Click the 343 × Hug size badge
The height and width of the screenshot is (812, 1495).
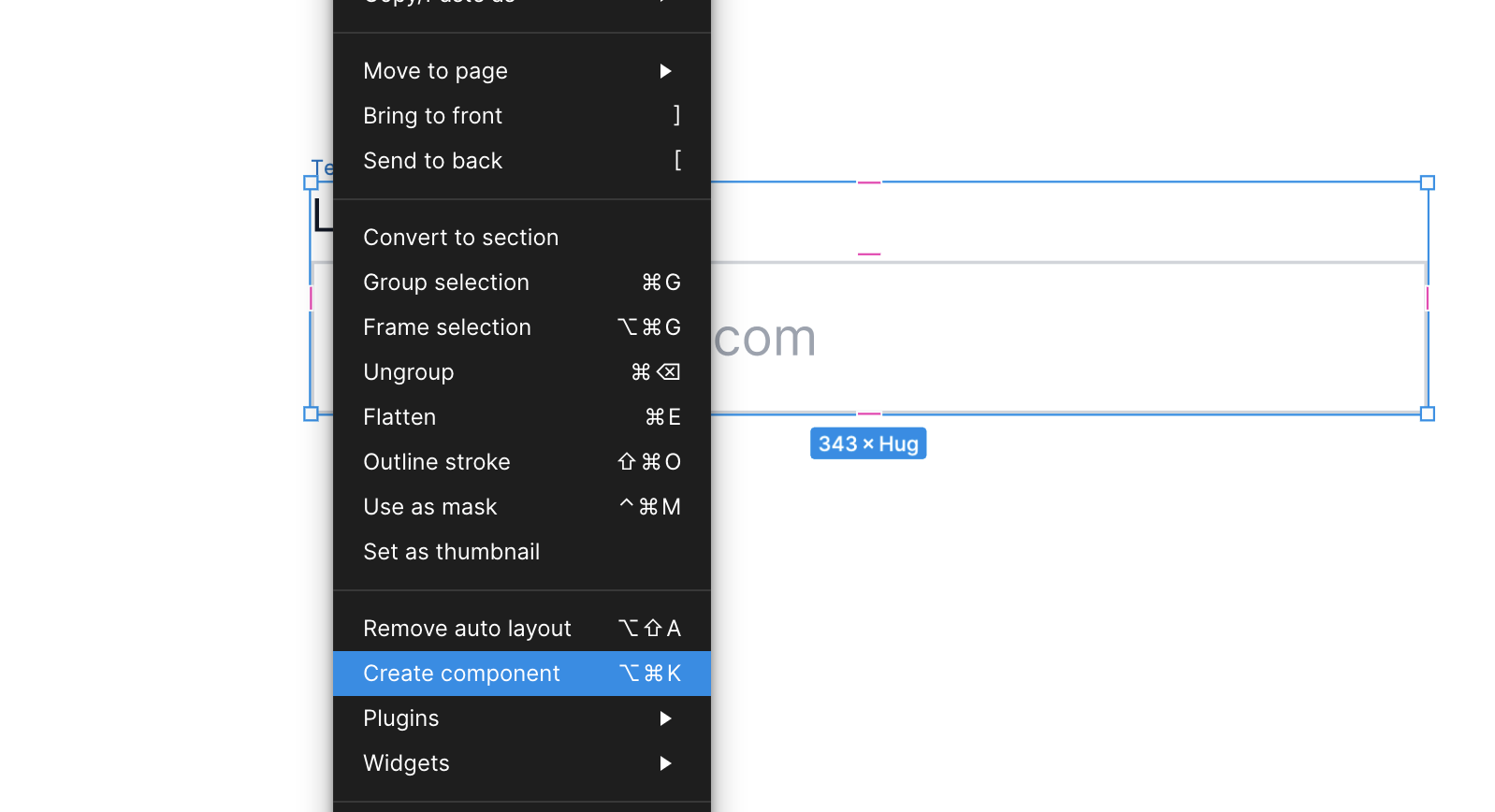(868, 443)
